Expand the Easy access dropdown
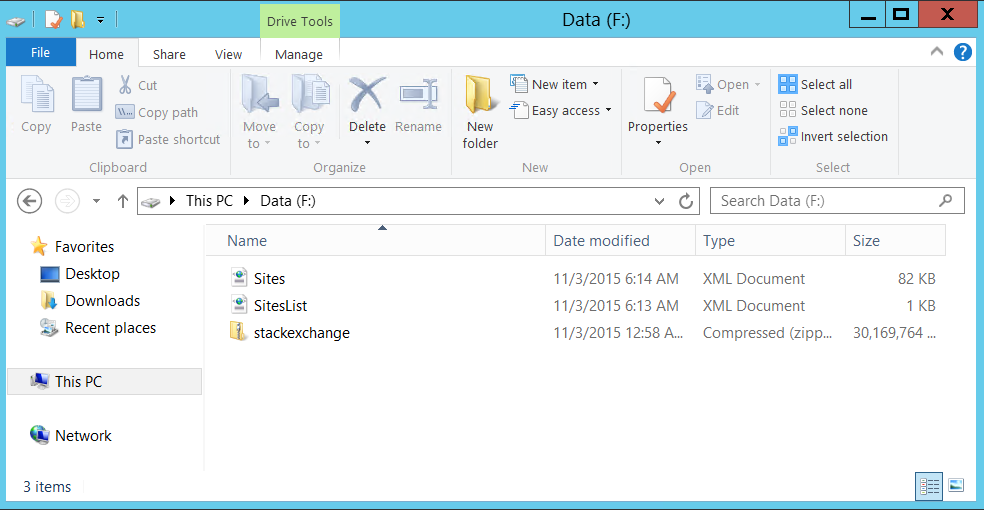Screen dimensions: 984x510 click(608, 110)
